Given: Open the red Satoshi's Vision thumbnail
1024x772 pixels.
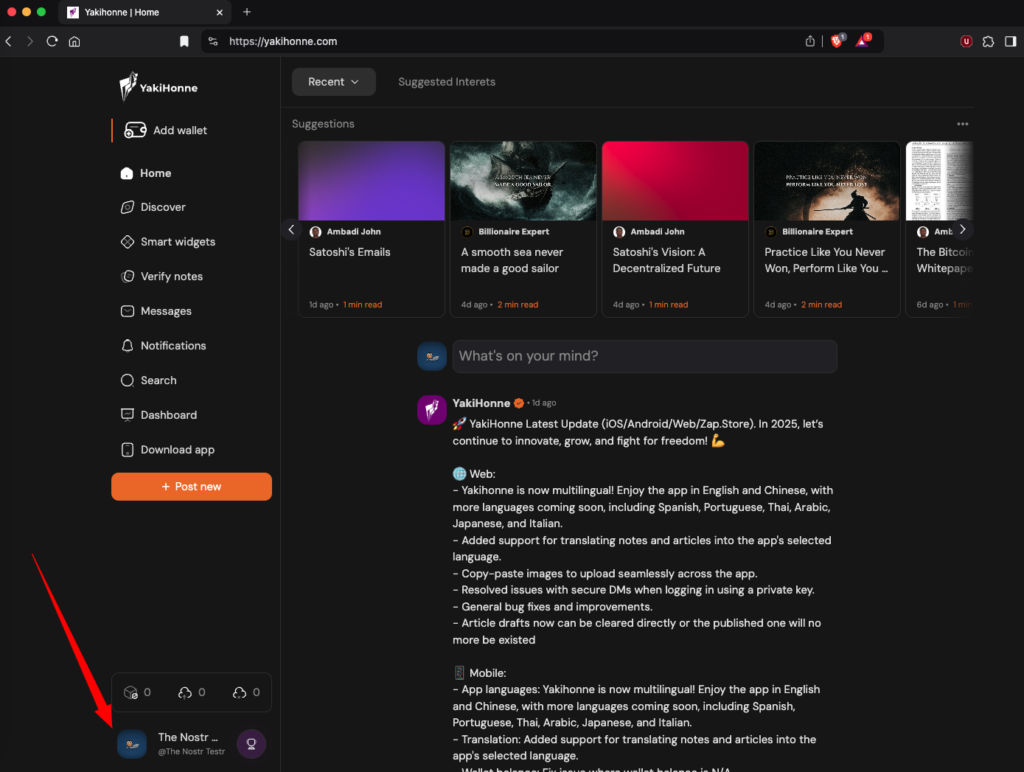Looking at the screenshot, I should point(675,181).
